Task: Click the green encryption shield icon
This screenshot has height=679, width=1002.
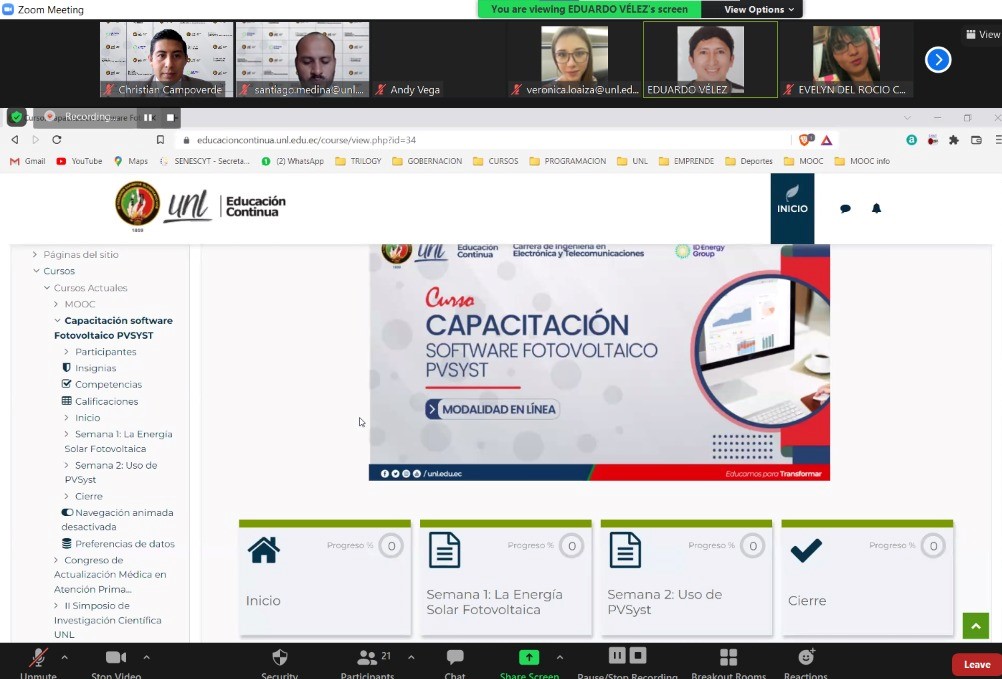Action: click(17, 117)
